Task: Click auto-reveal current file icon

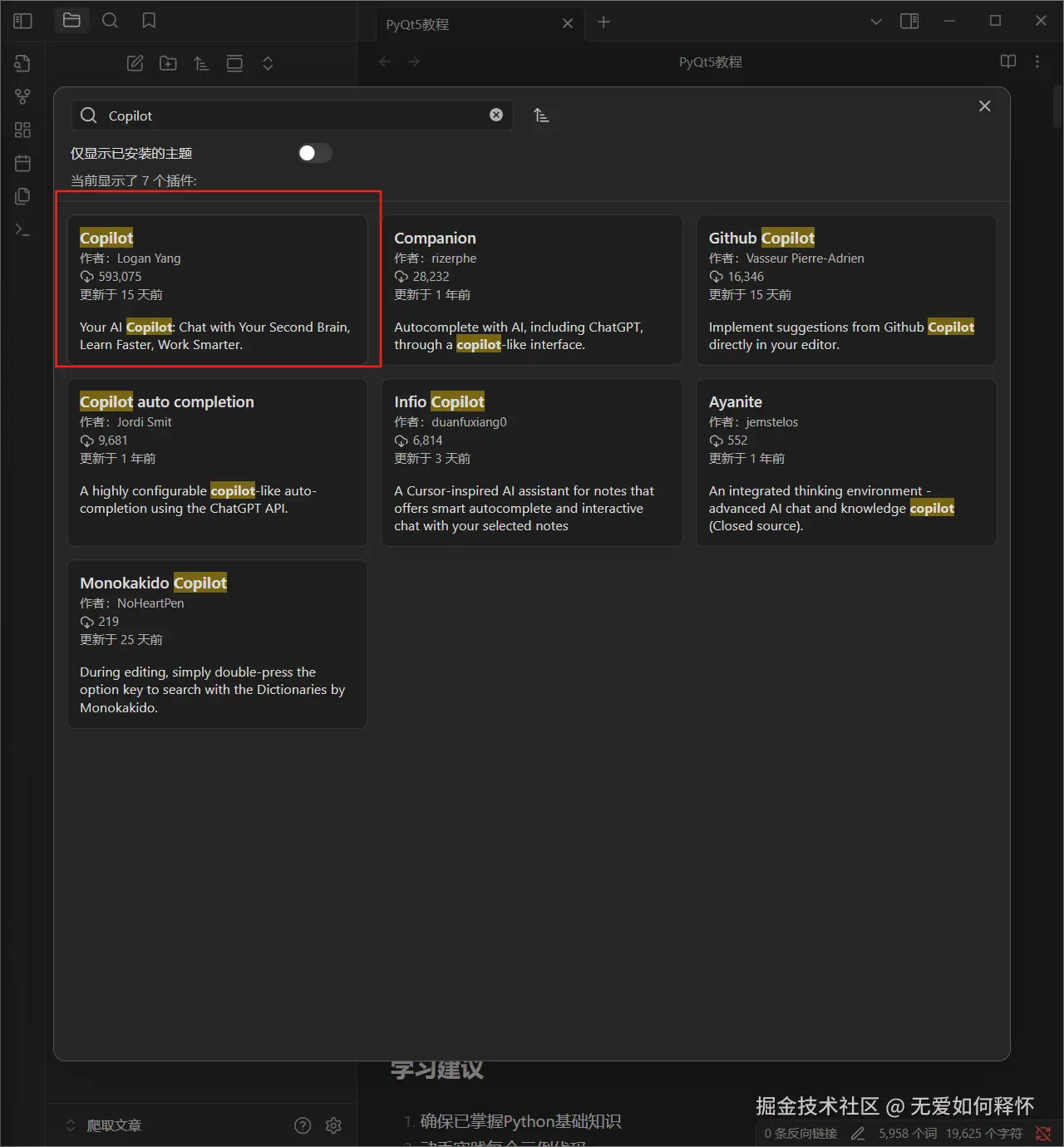Action: tap(234, 63)
